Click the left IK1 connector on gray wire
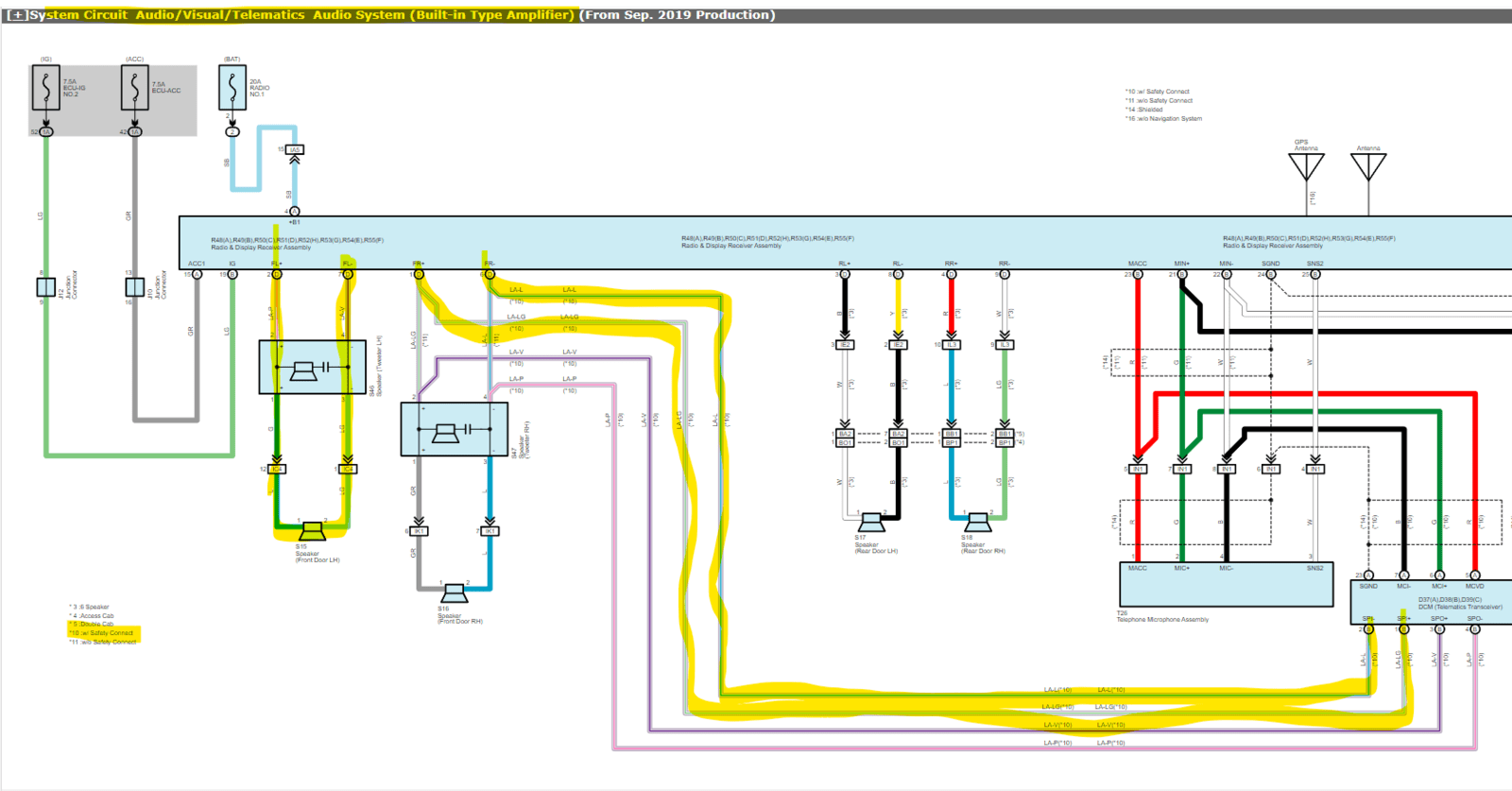This screenshot has height=791, width=1512. (419, 531)
